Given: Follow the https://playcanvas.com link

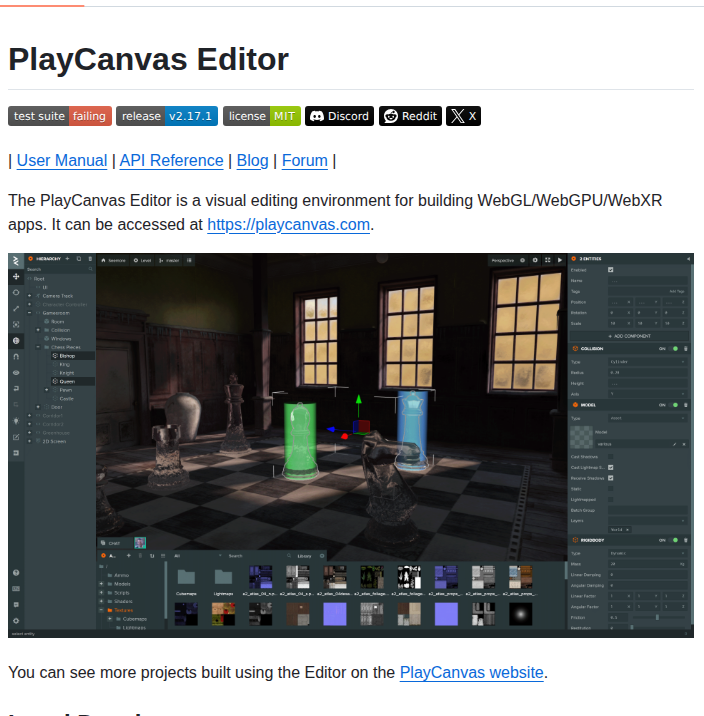Looking at the screenshot, I should (289, 225).
